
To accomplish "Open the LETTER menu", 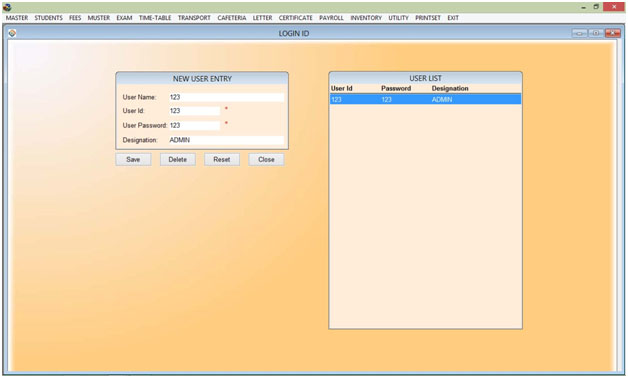I will (262, 18).
